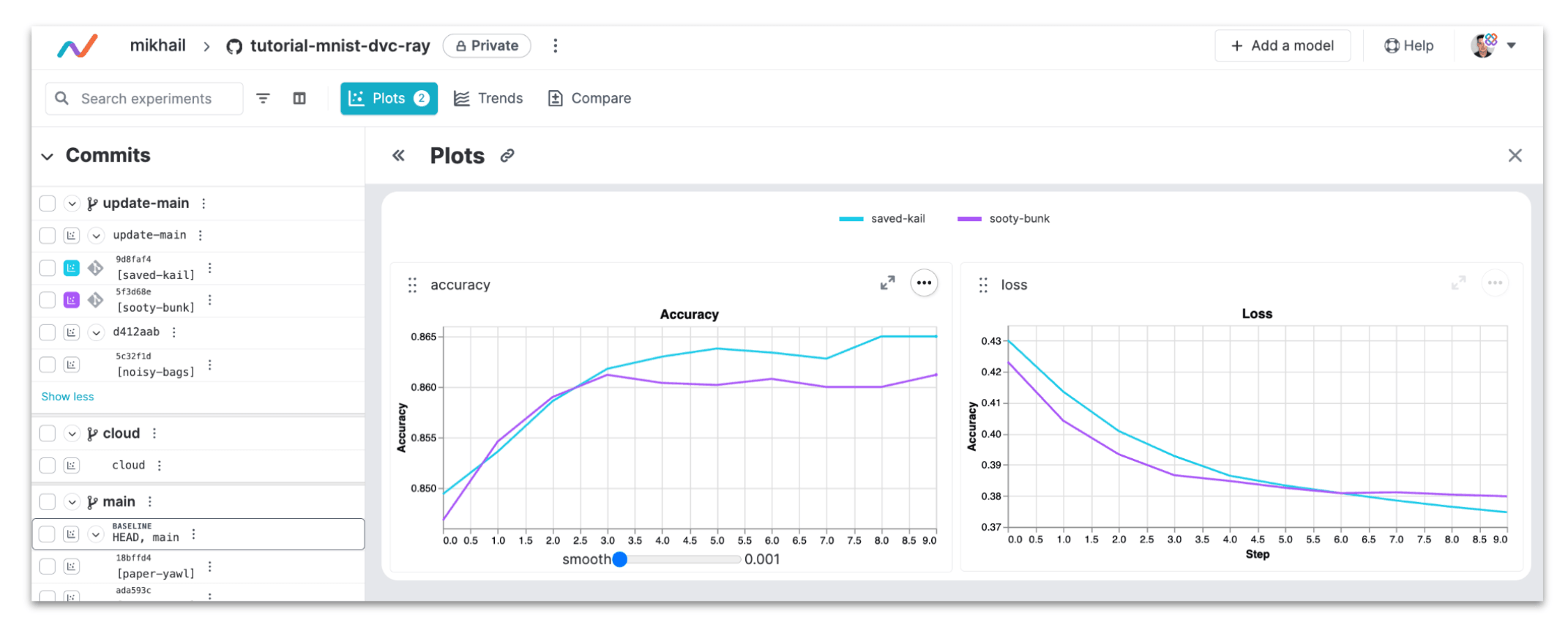Tick the cloud branch checkbox

tap(48, 433)
